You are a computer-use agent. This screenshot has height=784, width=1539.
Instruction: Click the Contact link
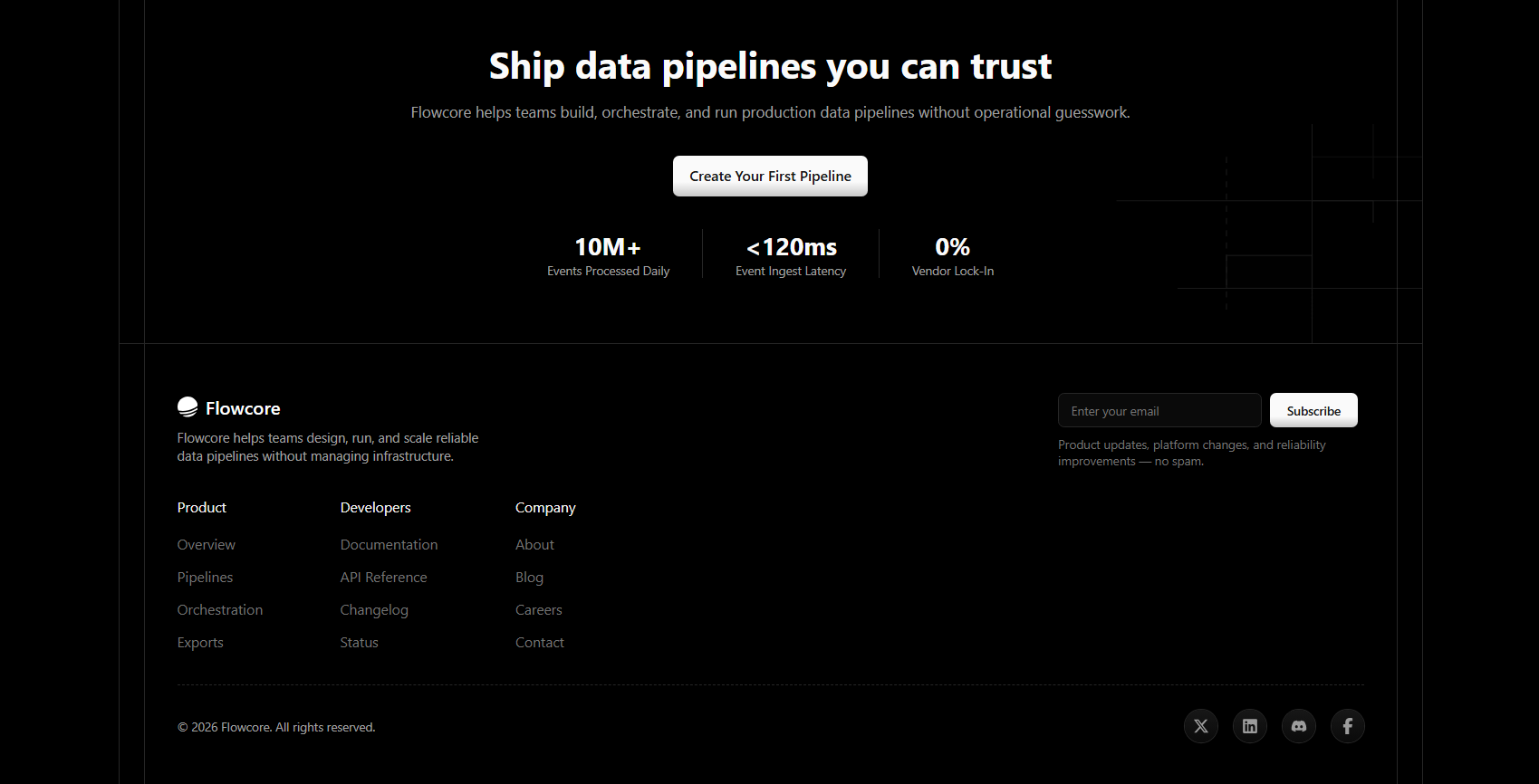pyautogui.click(x=539, y=642)
